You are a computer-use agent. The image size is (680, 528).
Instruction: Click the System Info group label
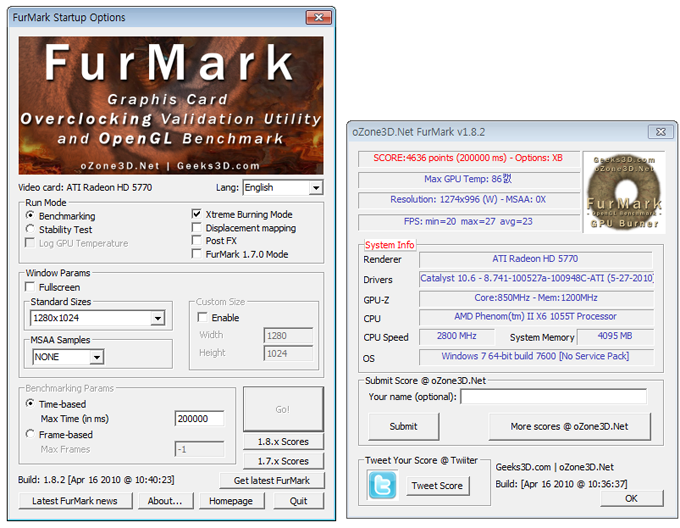[x=389, y=245]
